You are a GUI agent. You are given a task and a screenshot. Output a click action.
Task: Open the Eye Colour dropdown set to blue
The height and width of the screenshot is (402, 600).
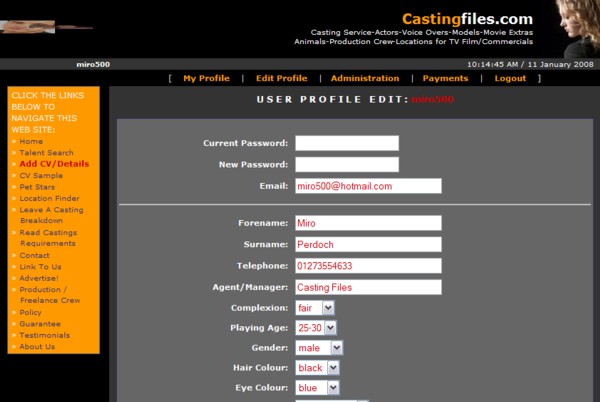317,387
